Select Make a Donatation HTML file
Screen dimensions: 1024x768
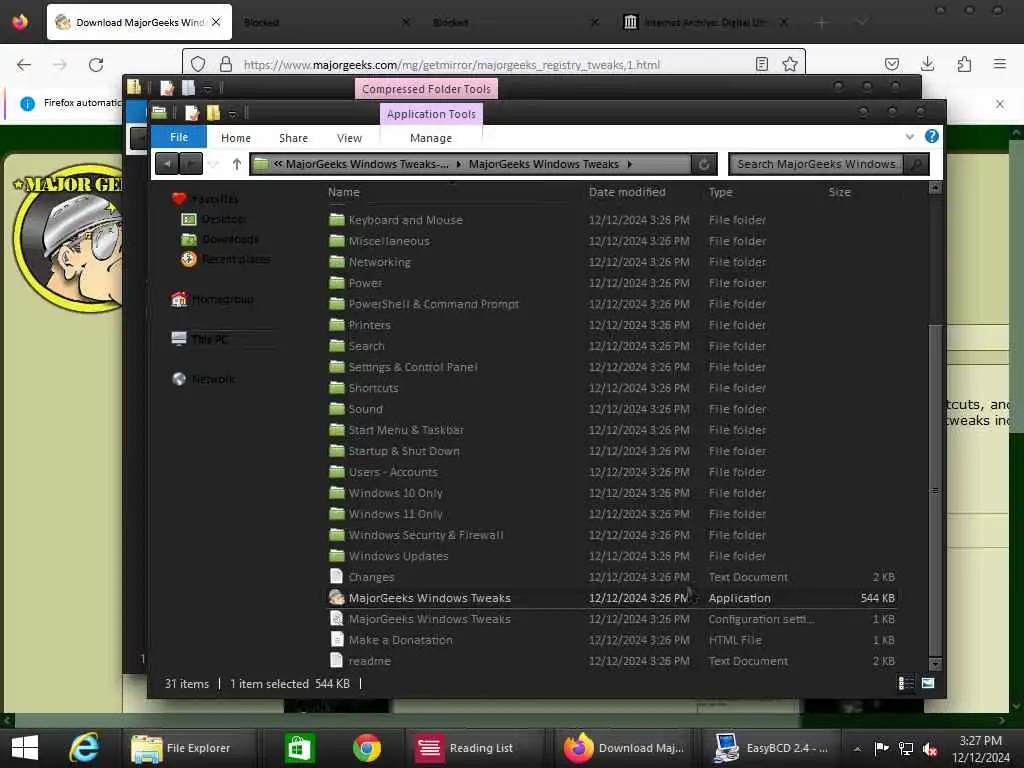click(x=400, y=640)
